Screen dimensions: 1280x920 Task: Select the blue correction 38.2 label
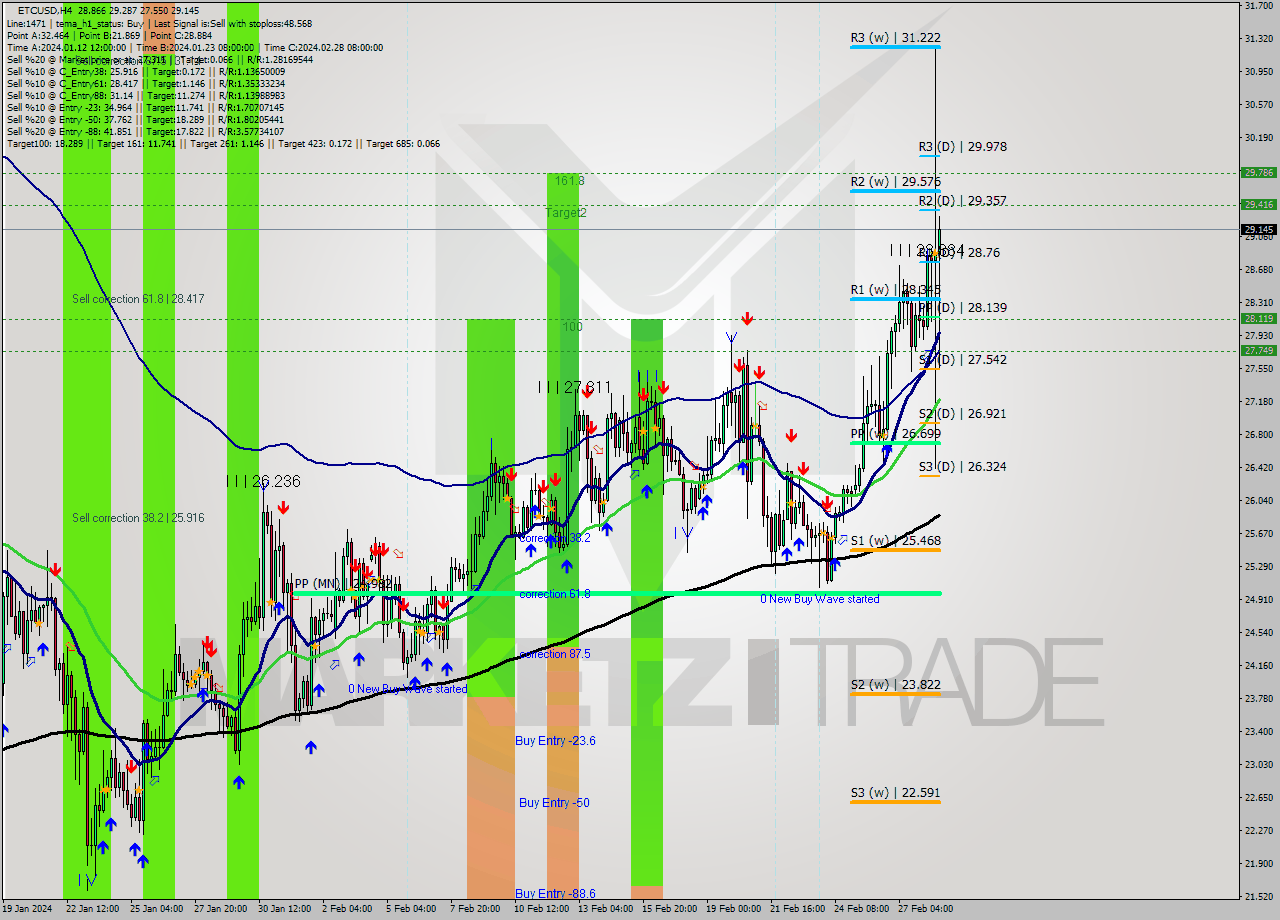pyautogui.click(x=555, y=537)
